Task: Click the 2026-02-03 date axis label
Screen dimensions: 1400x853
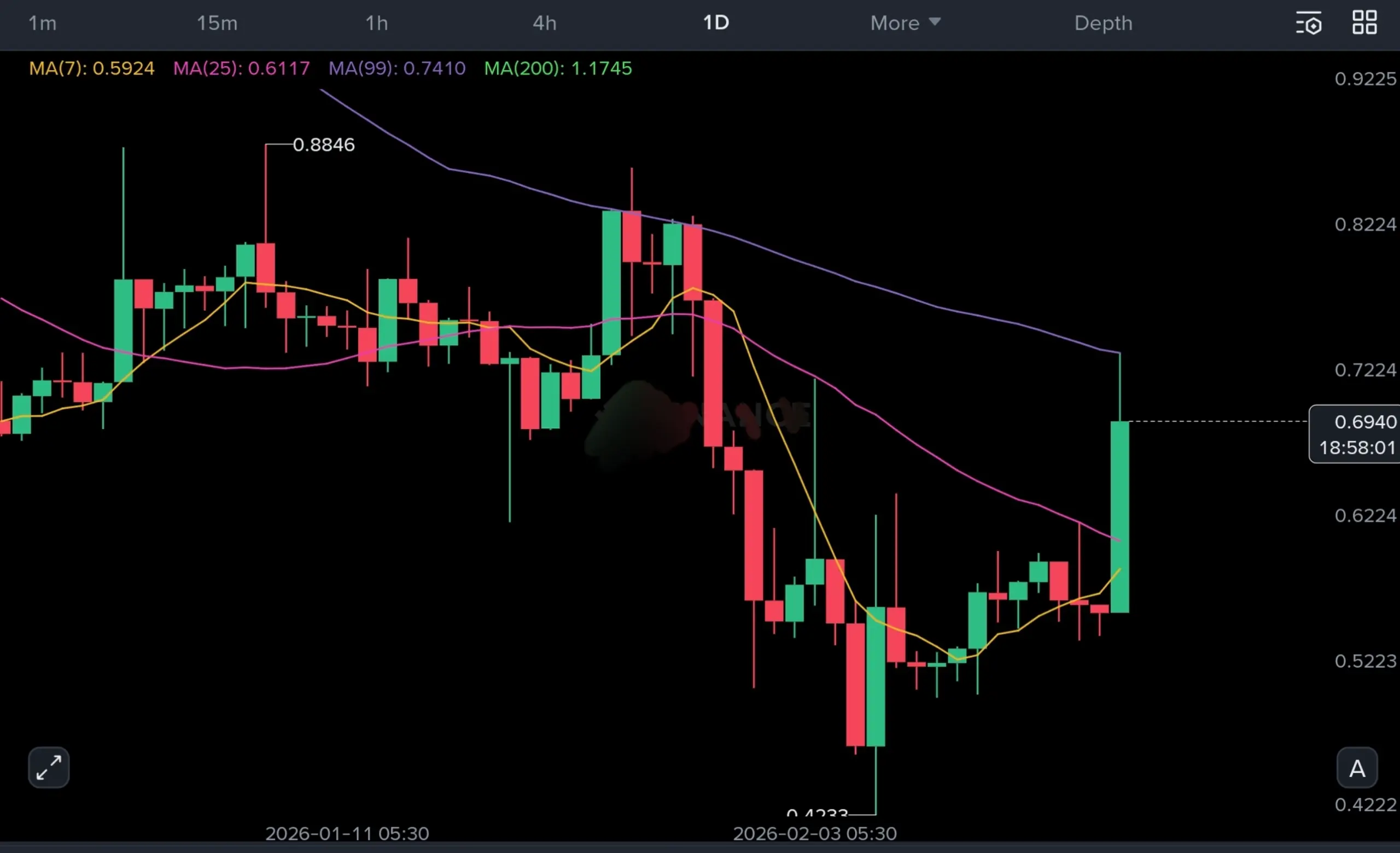Action: [814, 833]
